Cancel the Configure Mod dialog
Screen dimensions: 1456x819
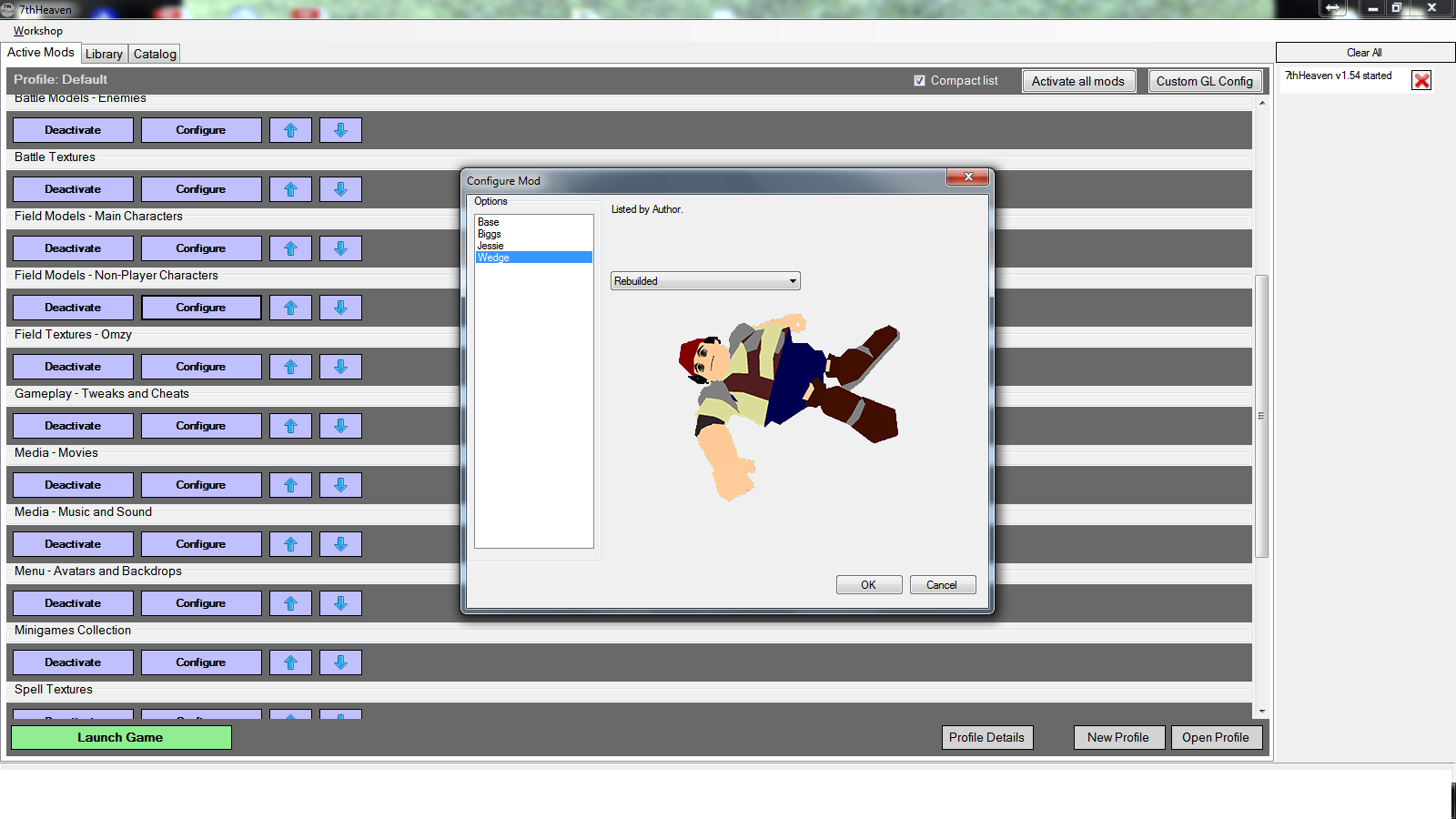(943, 585)
